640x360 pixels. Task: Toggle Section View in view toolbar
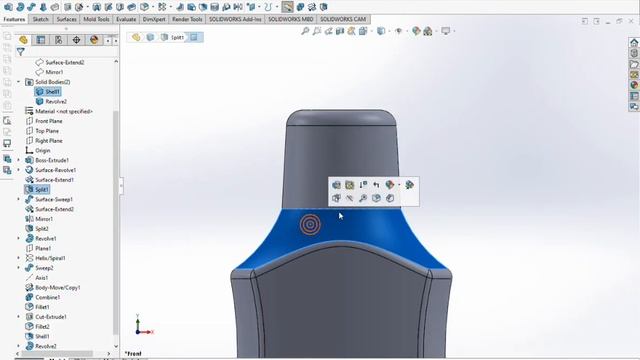340,31
